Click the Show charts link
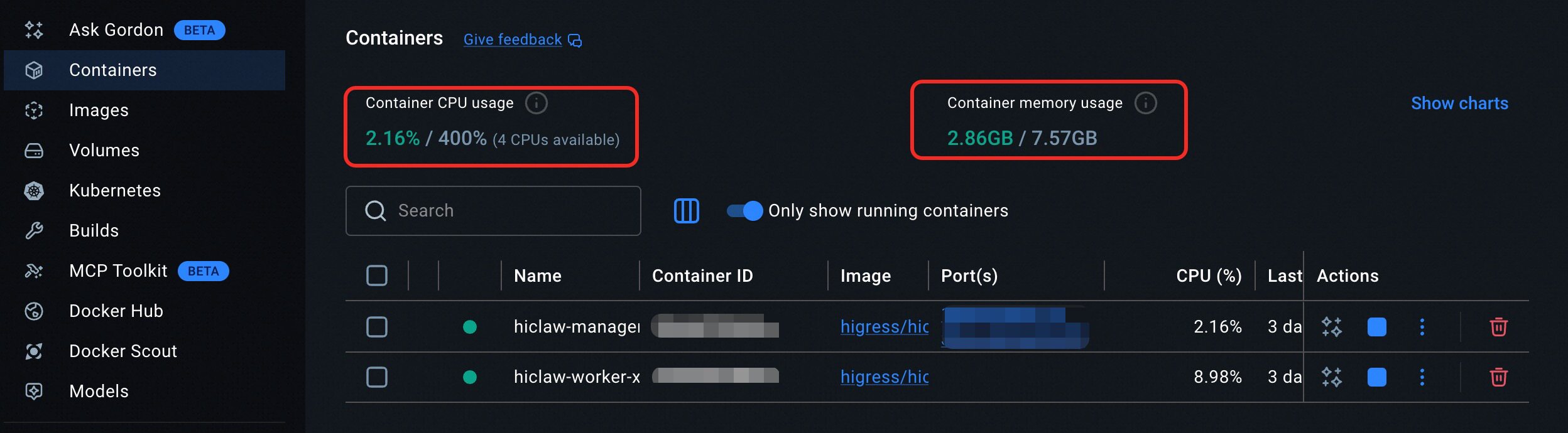This screenshot has height=433, width=1568. (x=1459, y=104)
